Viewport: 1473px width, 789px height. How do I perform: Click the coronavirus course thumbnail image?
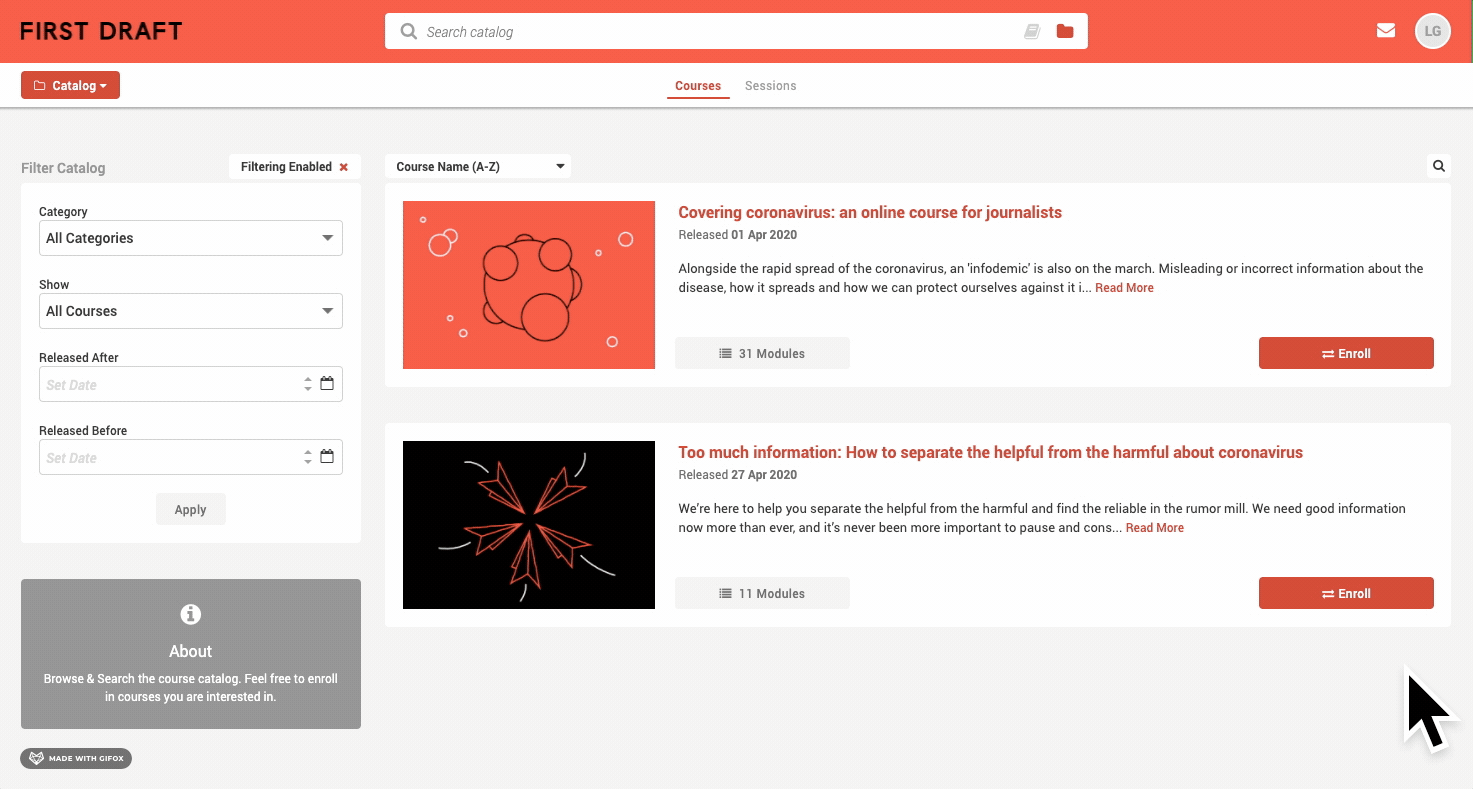529,285
